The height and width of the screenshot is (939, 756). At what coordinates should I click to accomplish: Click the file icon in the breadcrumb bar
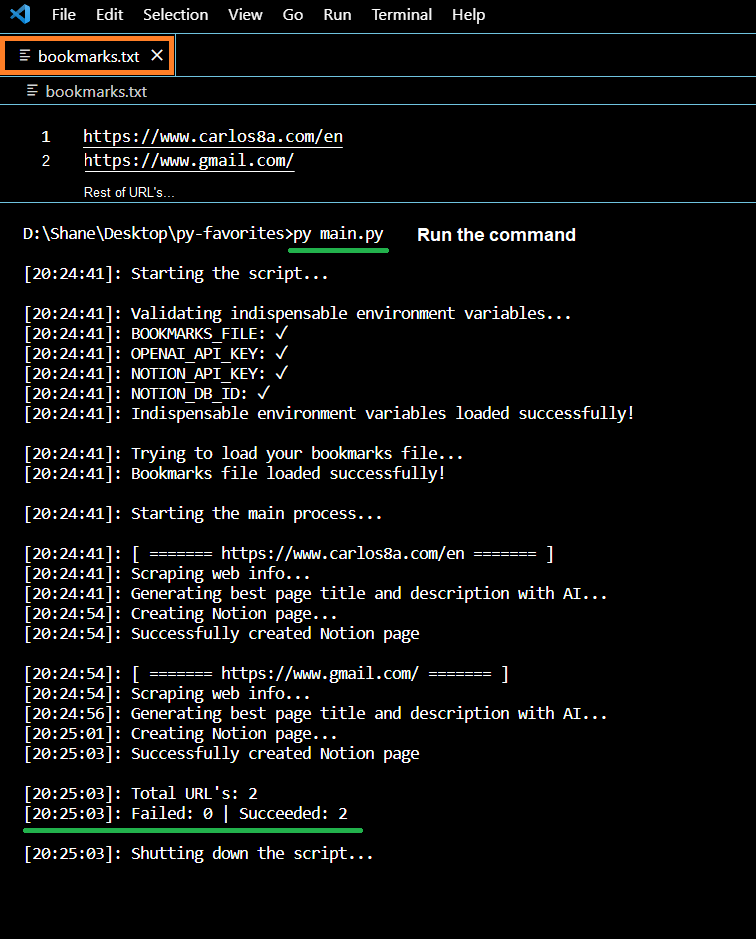[x=32, y=91]
